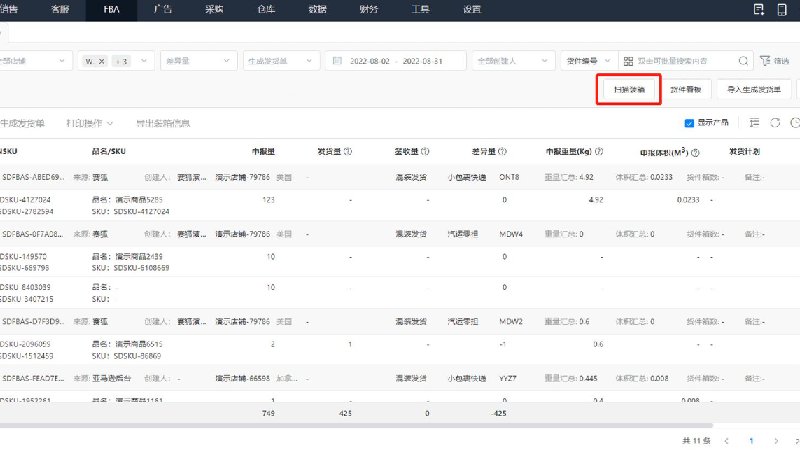Select page 1 in the pagination
This screenshot has width=800, height=450.
click(751, 441)
